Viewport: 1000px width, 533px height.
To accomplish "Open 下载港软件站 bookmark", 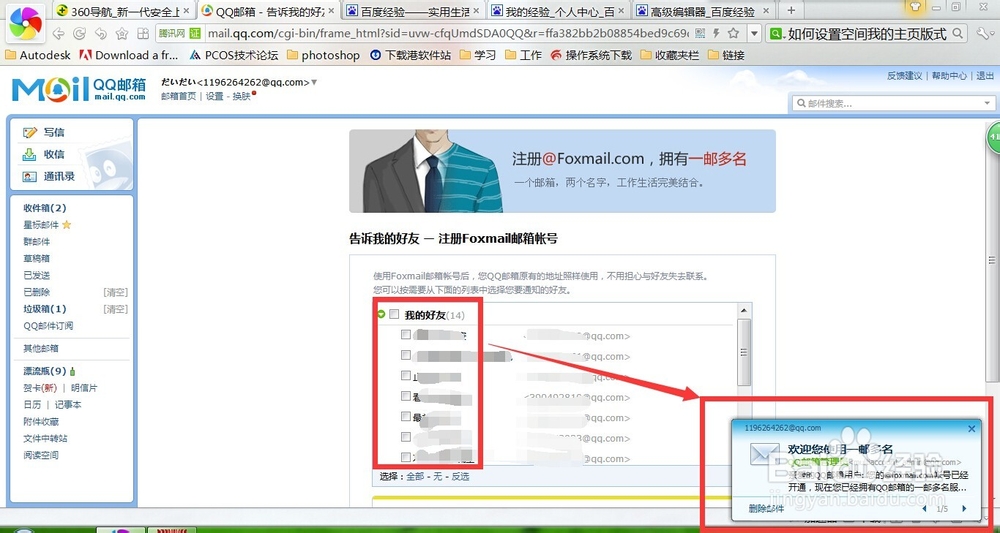I will (x=410, y=55).
